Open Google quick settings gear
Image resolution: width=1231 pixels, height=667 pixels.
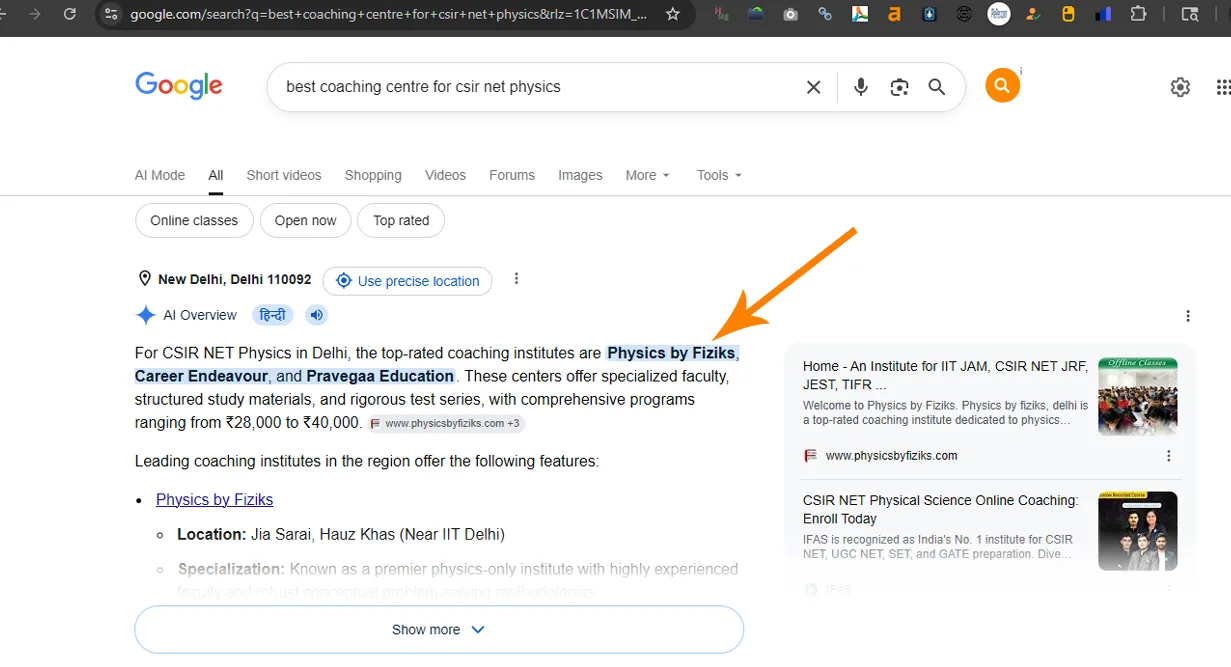pos(1180,87)
